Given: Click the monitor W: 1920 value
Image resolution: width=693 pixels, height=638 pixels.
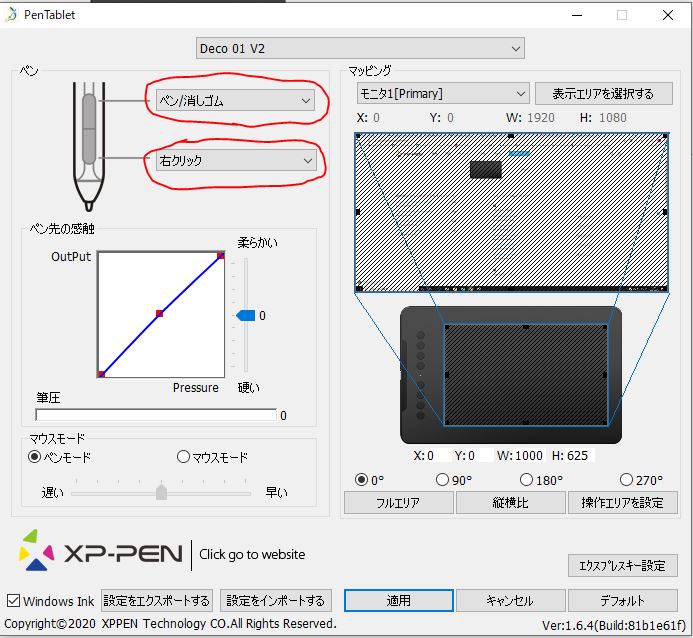Looking at the screenshot, I should tap(541, 118).
